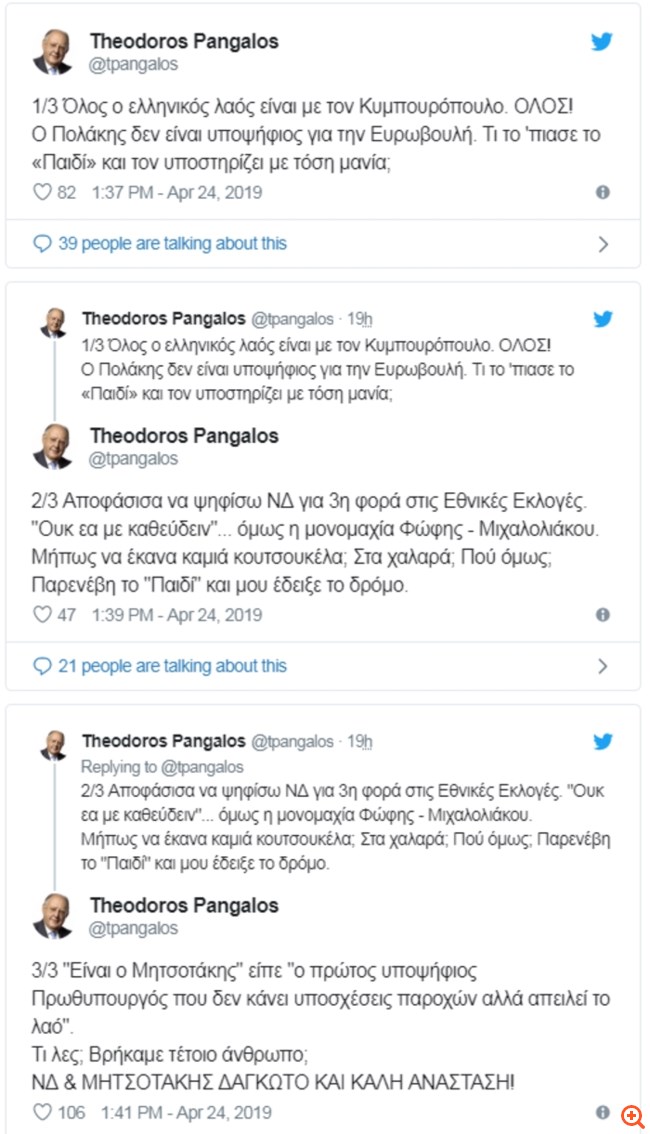Viewport: 650px width, 1134px height.
Task: Click the Twitter bird icon on second tweet
Action: click(603, 319)
